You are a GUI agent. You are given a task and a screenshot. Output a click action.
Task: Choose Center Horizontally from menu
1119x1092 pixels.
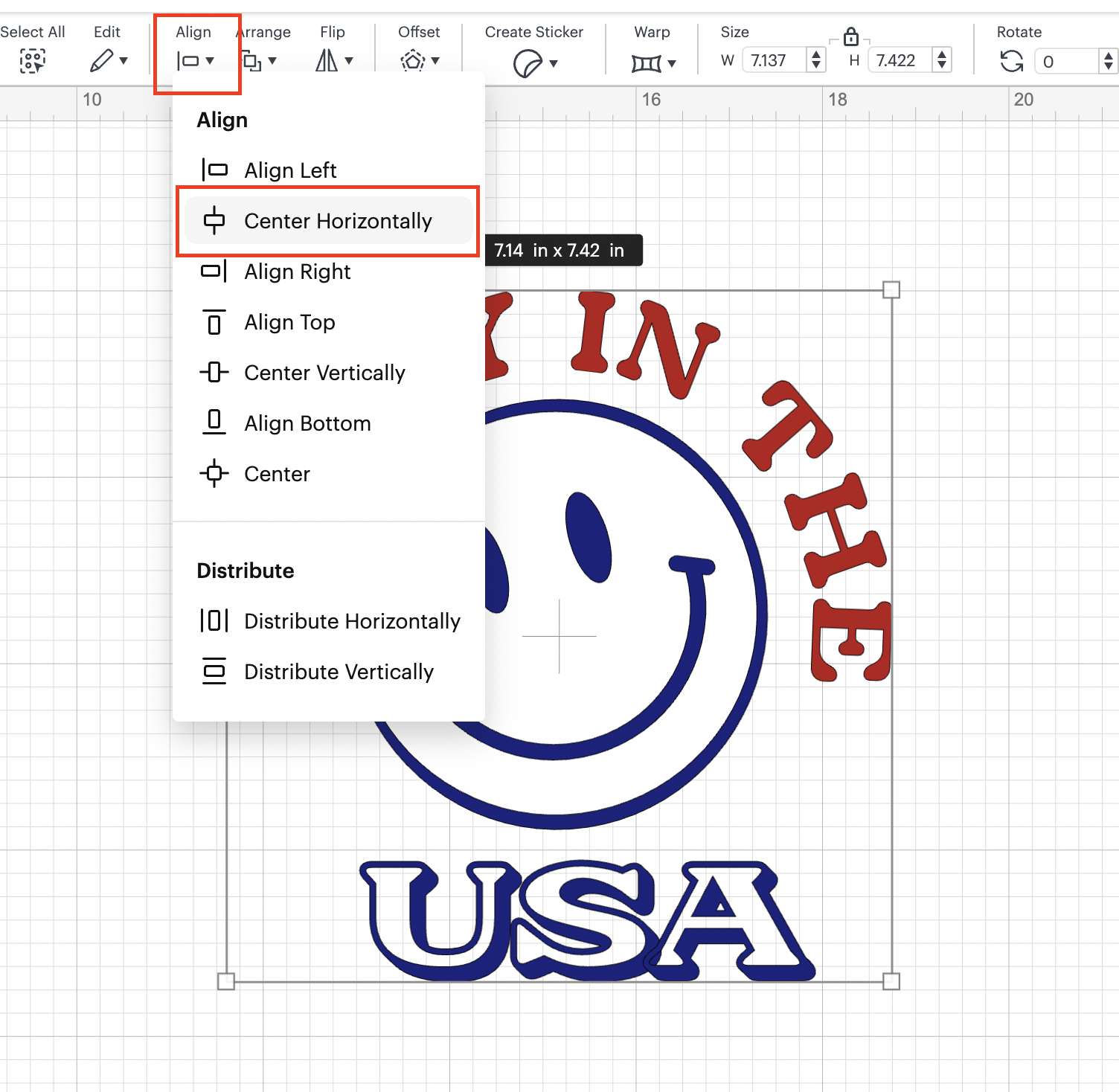(328, 221)
